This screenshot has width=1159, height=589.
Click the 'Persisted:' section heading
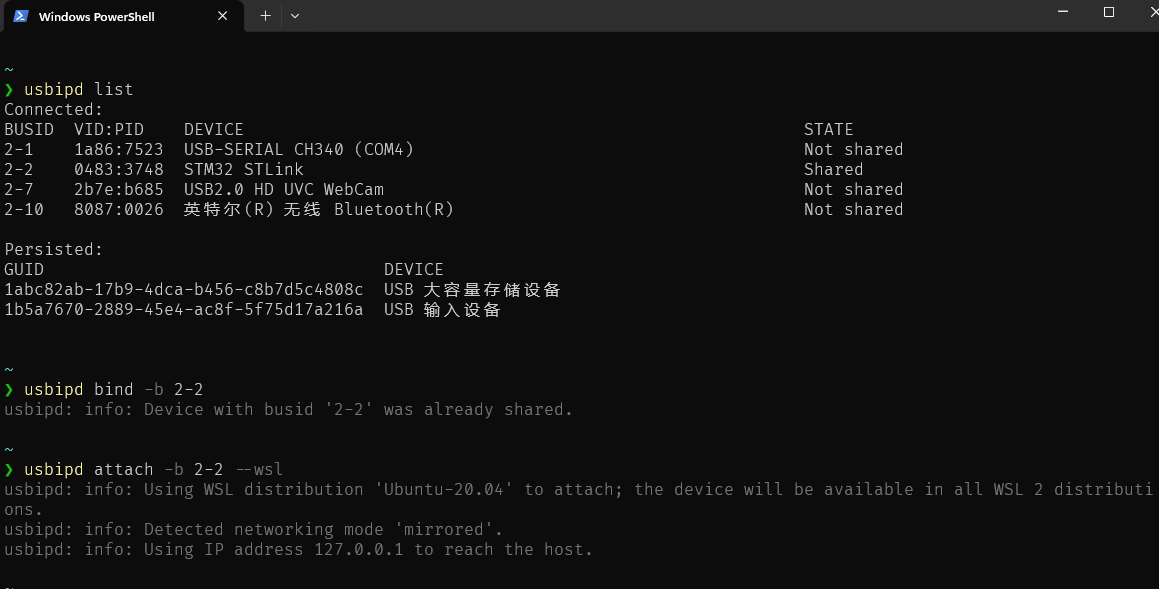tap(53, 250)
